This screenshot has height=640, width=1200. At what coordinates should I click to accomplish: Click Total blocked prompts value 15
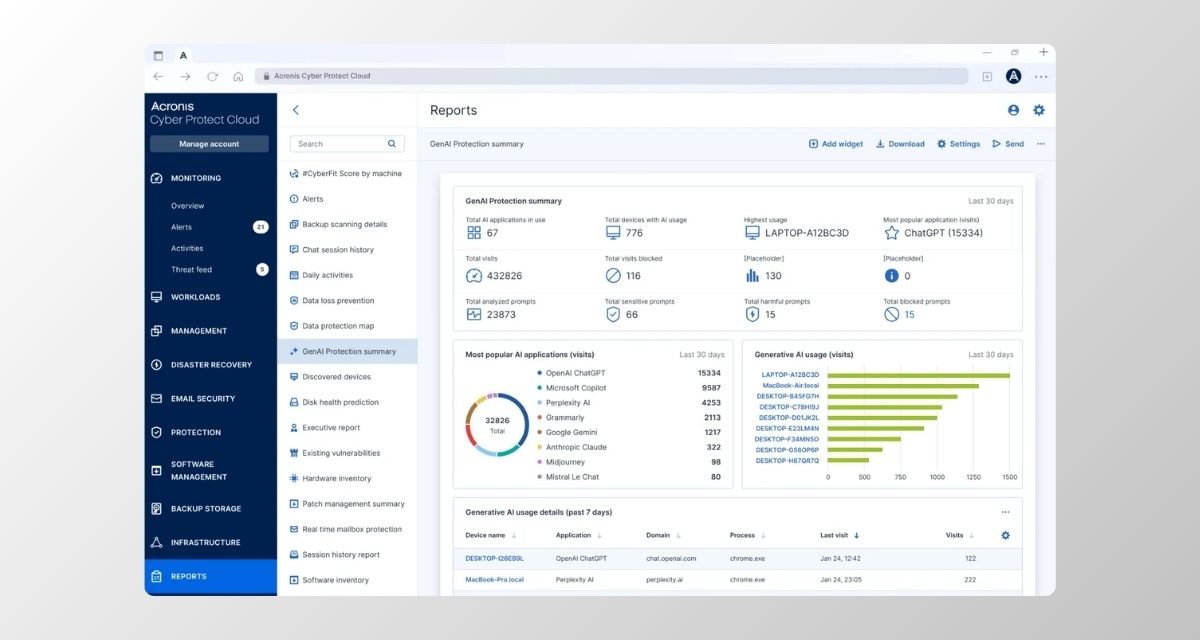[909, 314]
